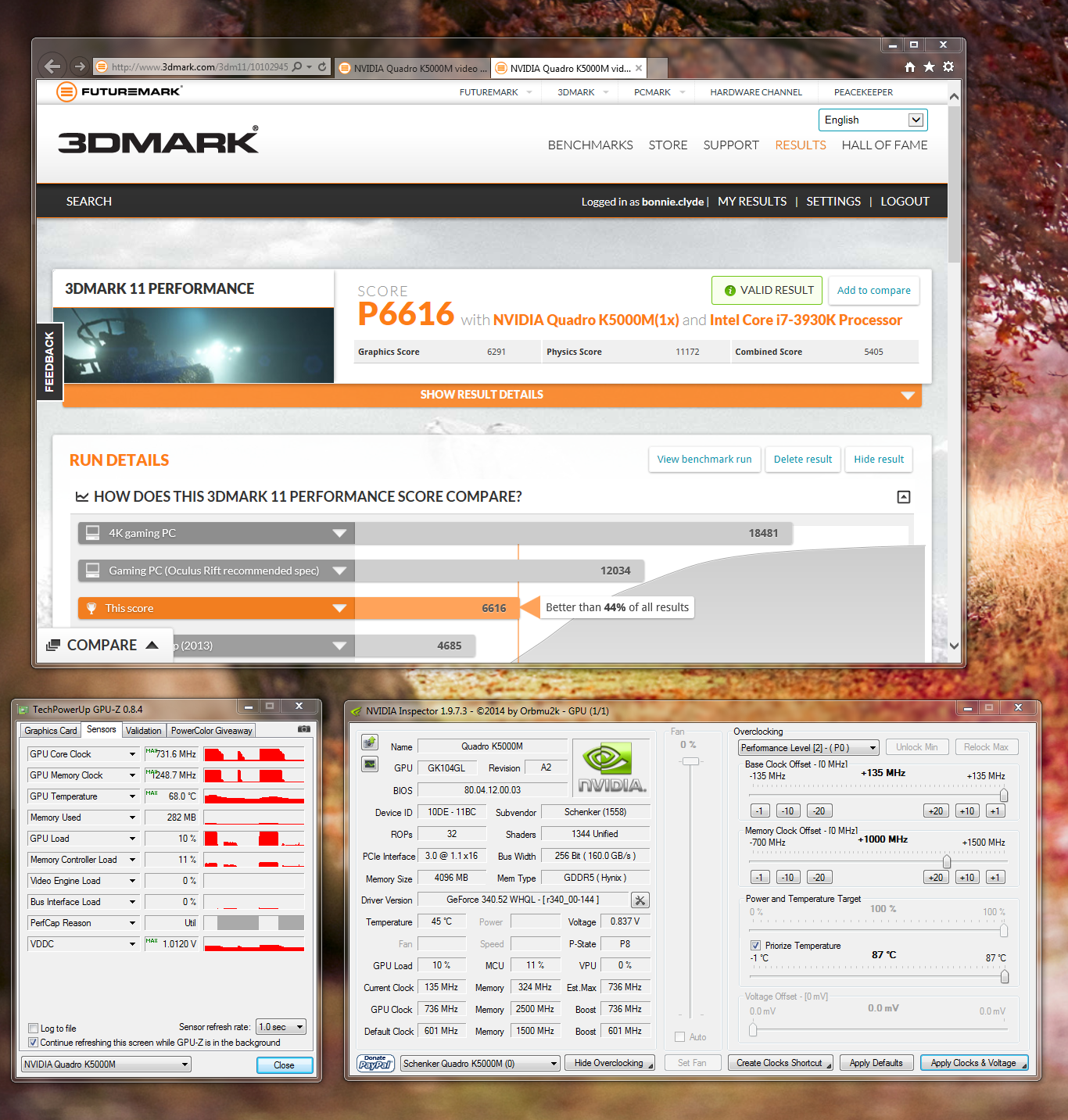Click the Memory Clock +10 step button
Screen dimensions: 1068x1120
click(966, 878)
